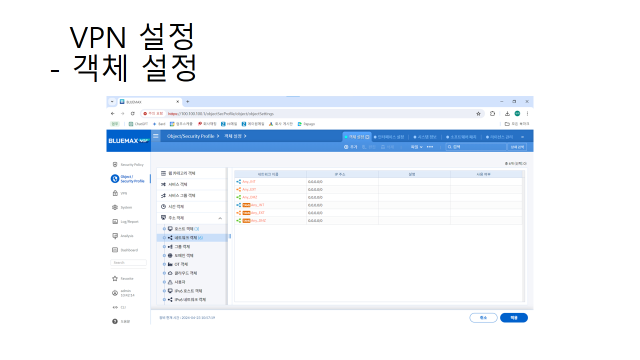Screen dimensions: 640x360
Task: Sort by the 사용 여부 column header
Action: (486, 174)
